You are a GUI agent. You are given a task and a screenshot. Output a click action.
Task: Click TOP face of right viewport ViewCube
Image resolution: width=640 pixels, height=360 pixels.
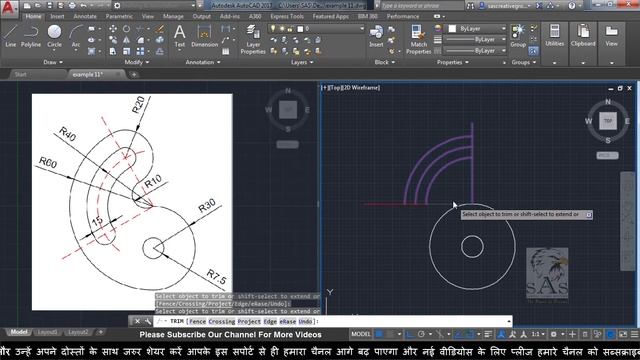(x=608, y=121)
